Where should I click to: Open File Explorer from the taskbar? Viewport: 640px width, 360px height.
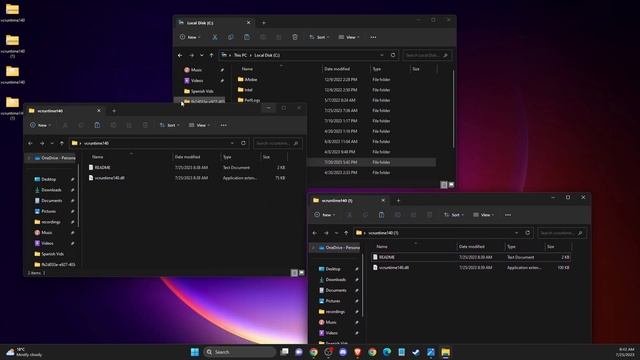pyautogui.click(x=445, y=352)
